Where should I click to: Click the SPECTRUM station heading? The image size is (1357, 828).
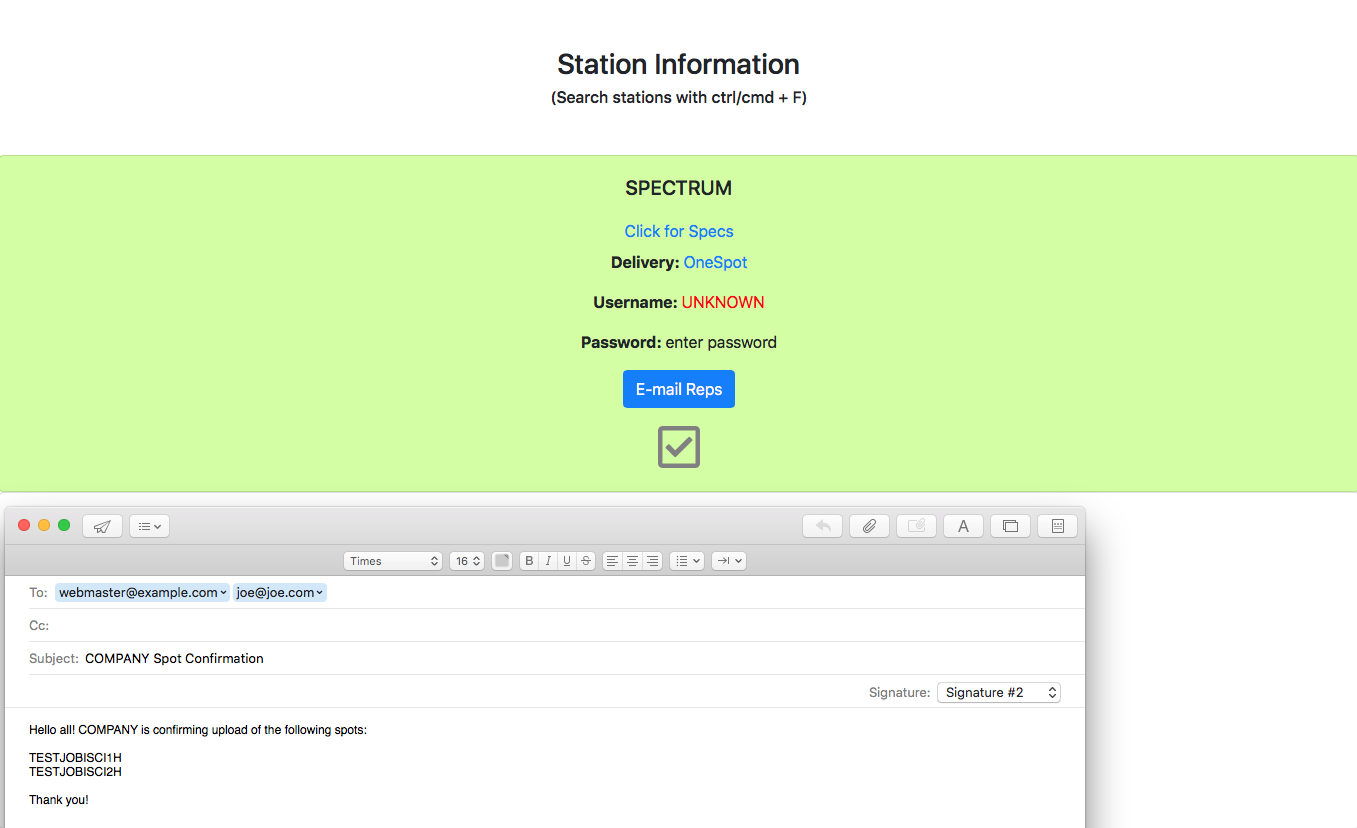pyautogui.click(x=679, y=188)
